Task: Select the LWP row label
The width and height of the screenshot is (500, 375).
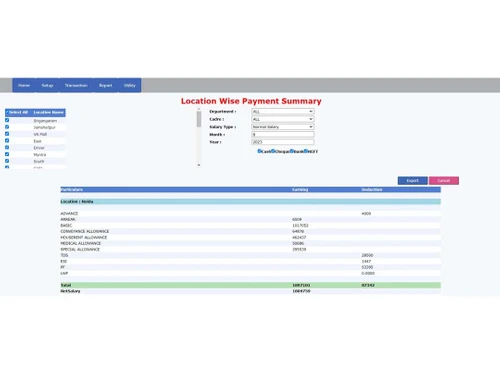Action: pyautogui.click(x=64, y=273)
